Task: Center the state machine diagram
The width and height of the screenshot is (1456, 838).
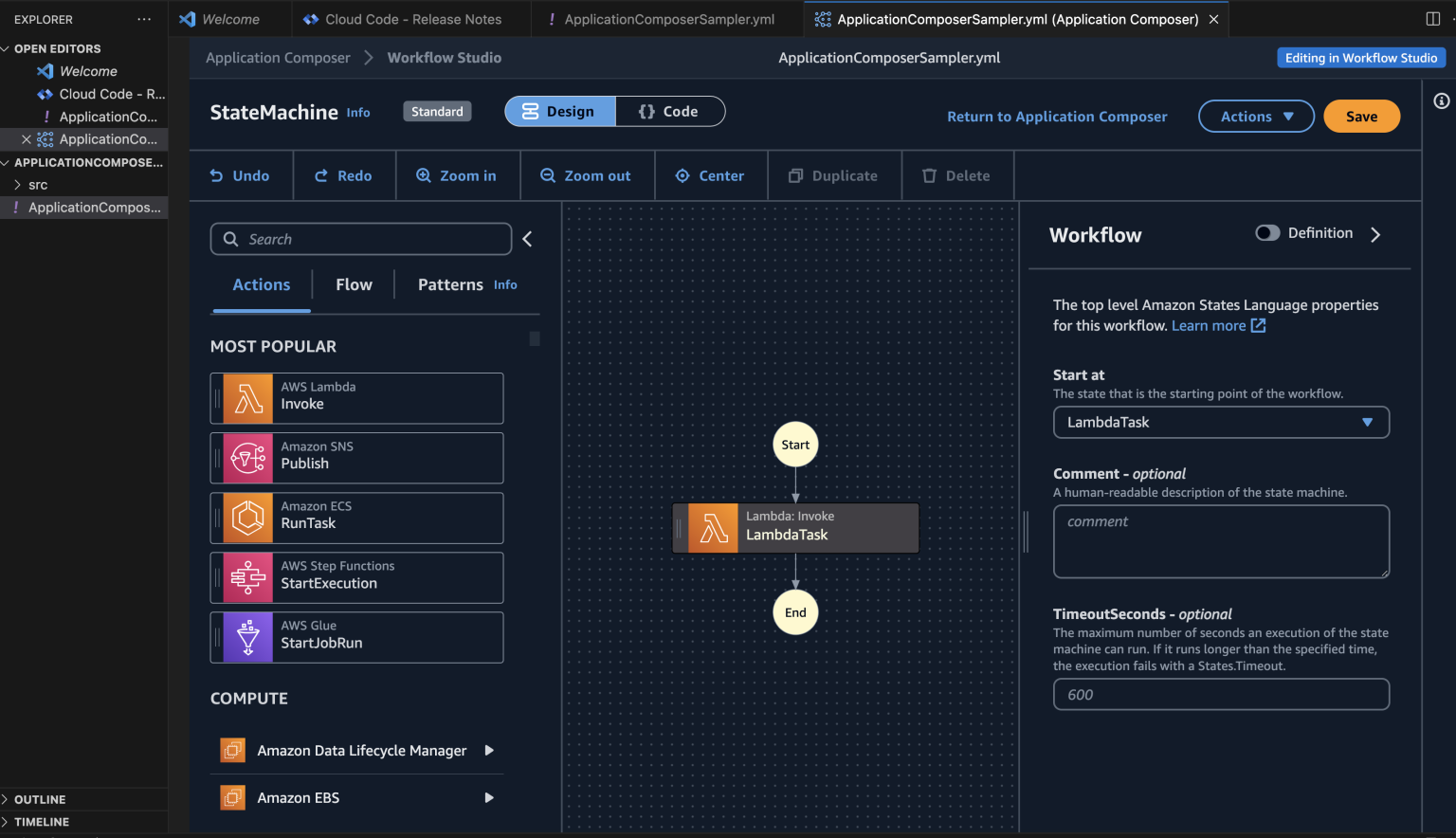Action: pyautogui.click(x=711, y=175)
